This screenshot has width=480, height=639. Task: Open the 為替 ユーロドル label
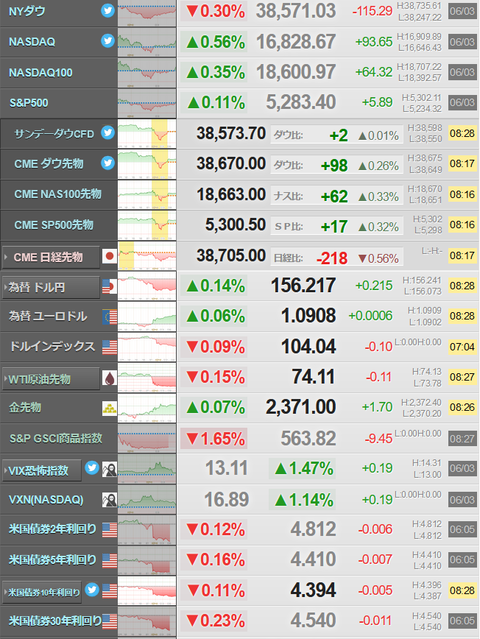48,316
